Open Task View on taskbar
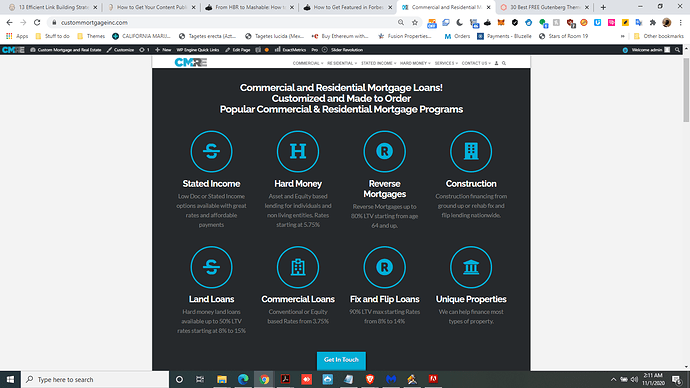This screenshot has height=388, width=690. pyautogui.click(x=200, y=379)
